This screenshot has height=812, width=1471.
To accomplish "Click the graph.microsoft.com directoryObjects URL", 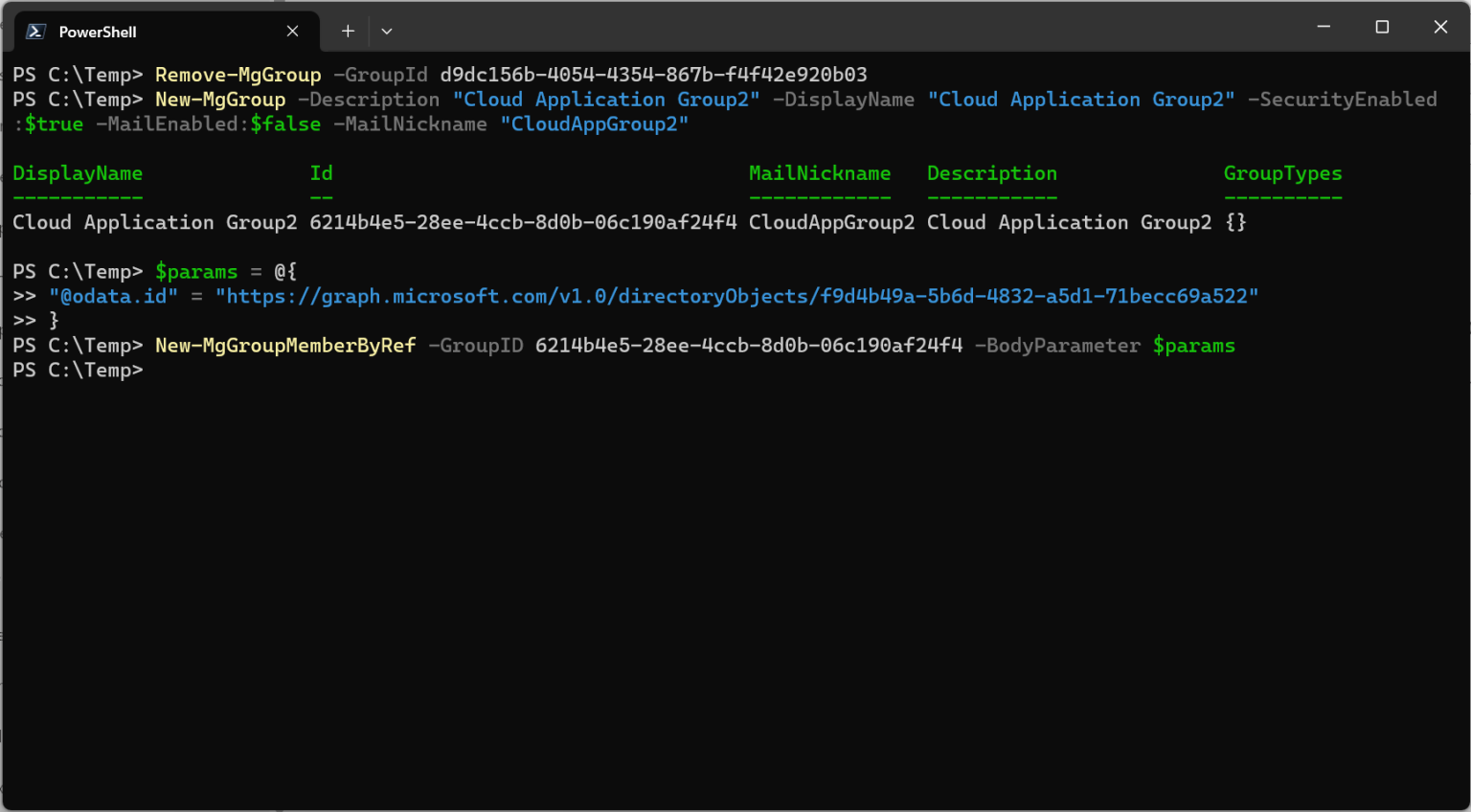I will tap(736, 296).
